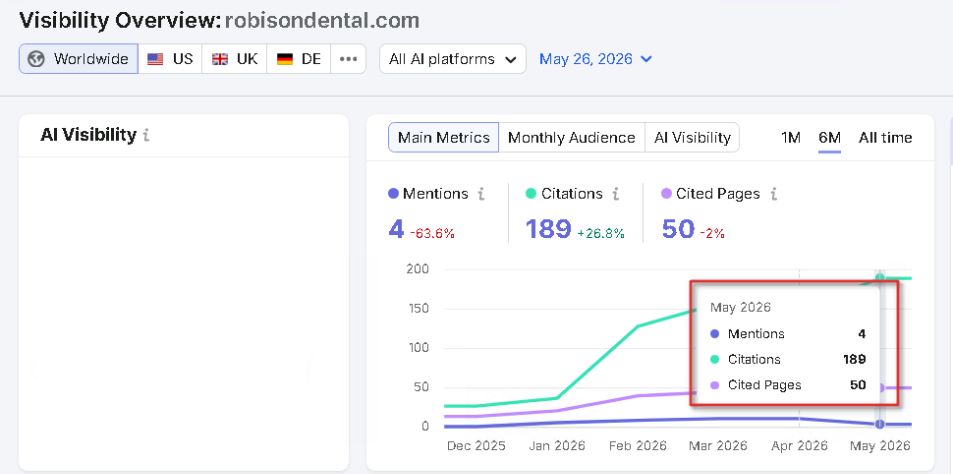The height and width of the screenshot is (474, 953).
Task: Click the German flag icon
Action: coord(284,59)
